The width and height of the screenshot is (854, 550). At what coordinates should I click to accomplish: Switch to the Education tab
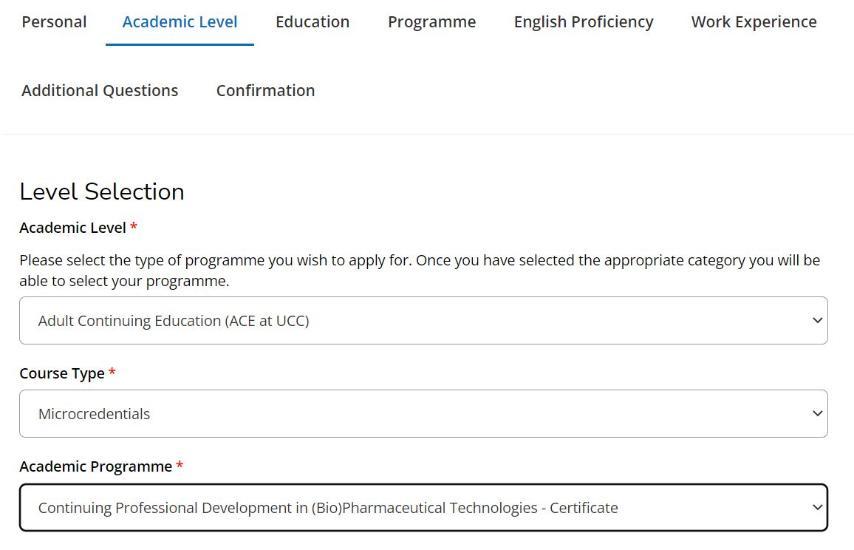click(x=312, y=22)
